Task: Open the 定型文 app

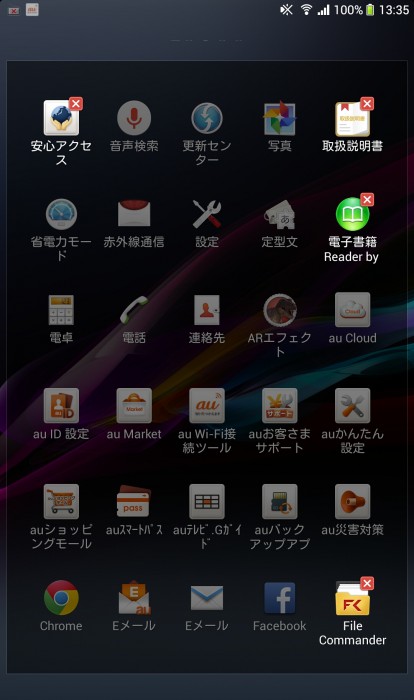Action: coord(280,214)
